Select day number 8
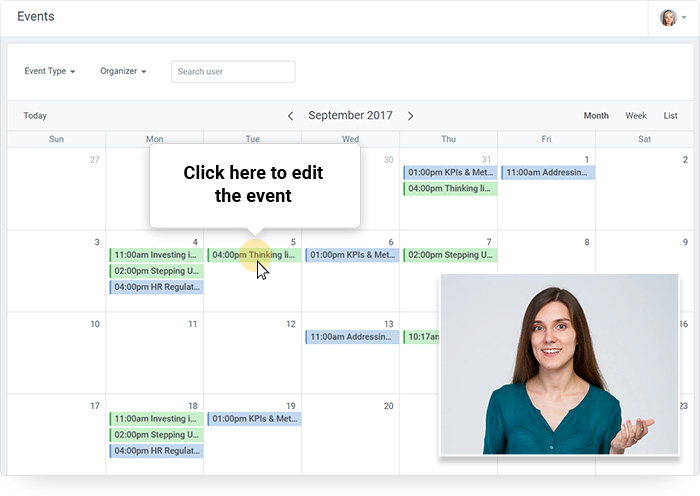The image size is (700, 496). tap(587, 242)
